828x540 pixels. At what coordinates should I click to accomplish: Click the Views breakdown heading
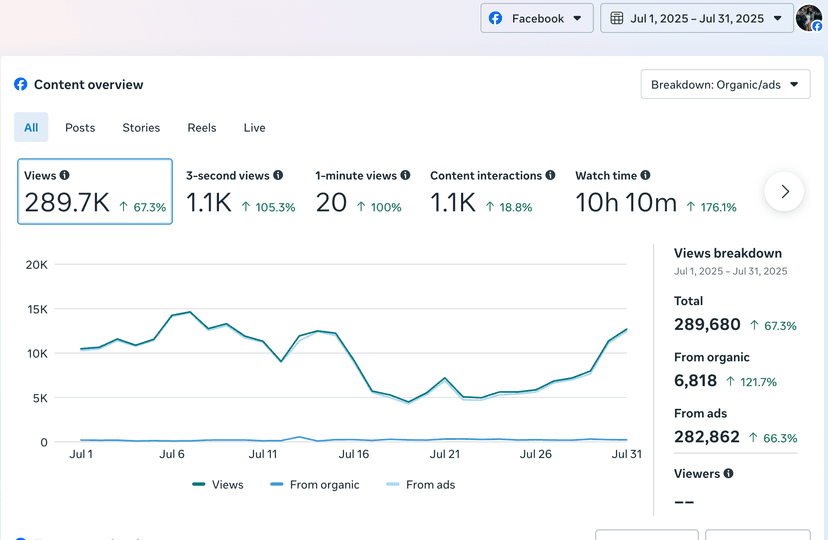tap(728, 253)
